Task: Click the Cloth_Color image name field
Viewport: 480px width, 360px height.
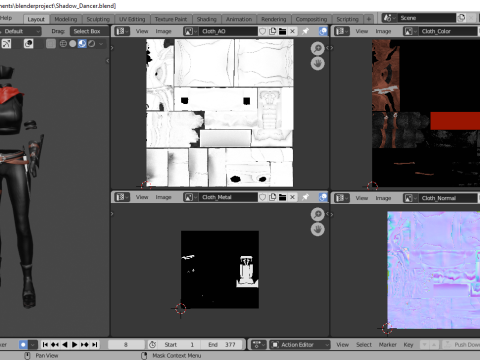Action: [x=448, y=31]
